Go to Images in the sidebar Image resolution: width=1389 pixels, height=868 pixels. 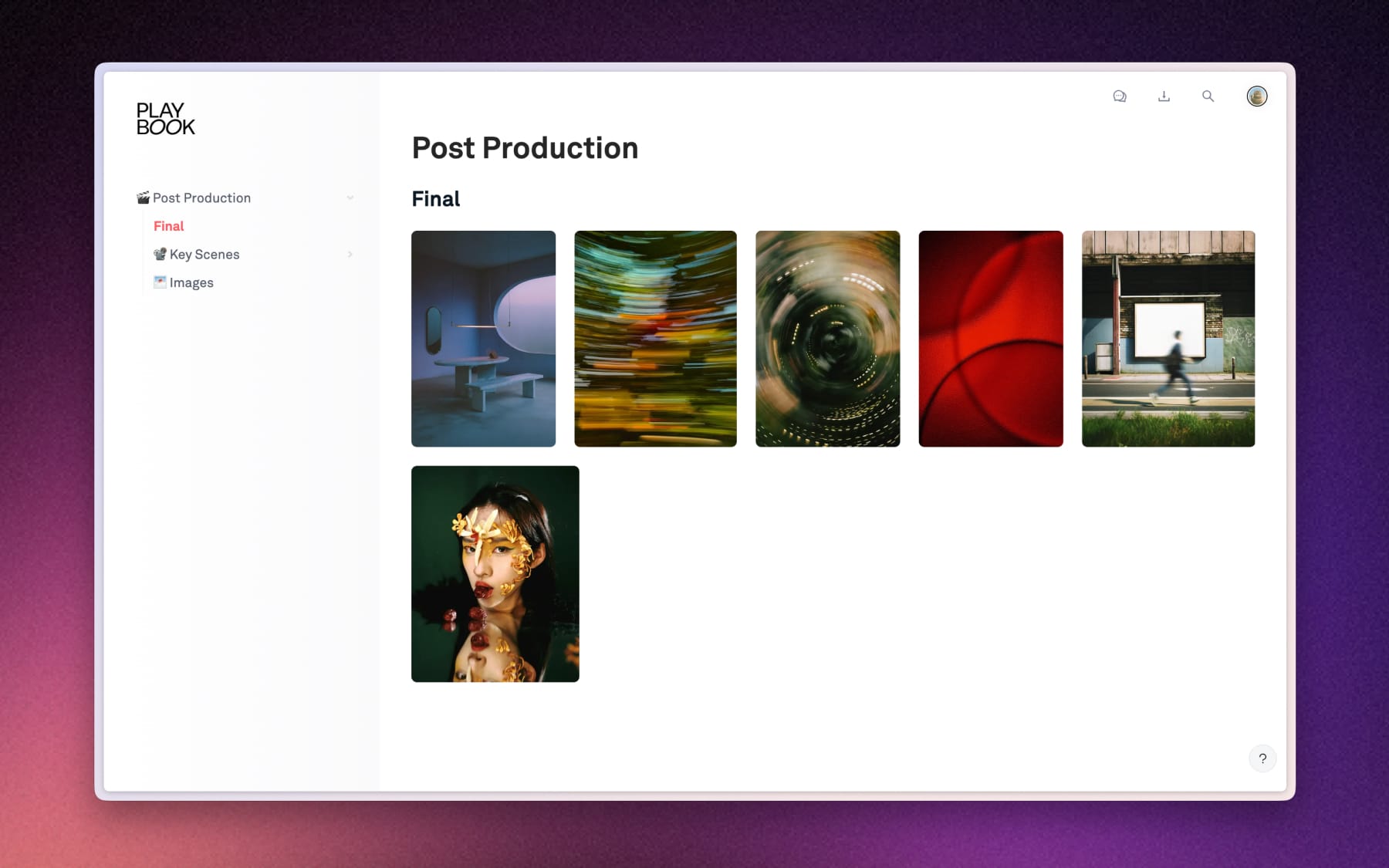(191, 282)
